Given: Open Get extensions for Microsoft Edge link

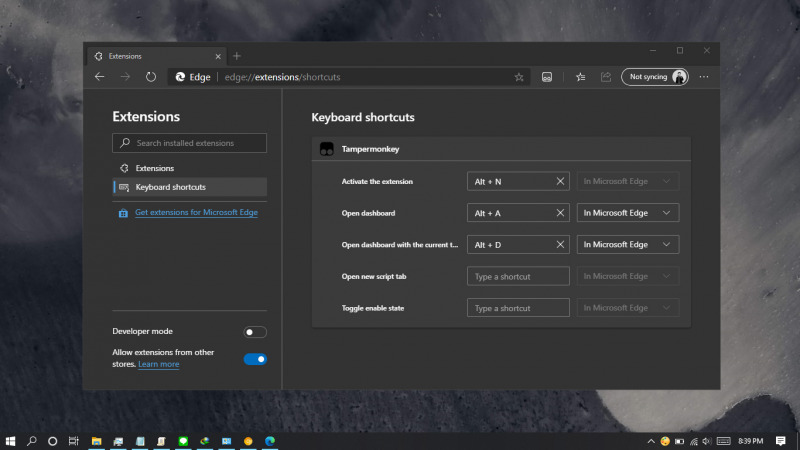Looking at the screenshot, I should pos(196,212).
